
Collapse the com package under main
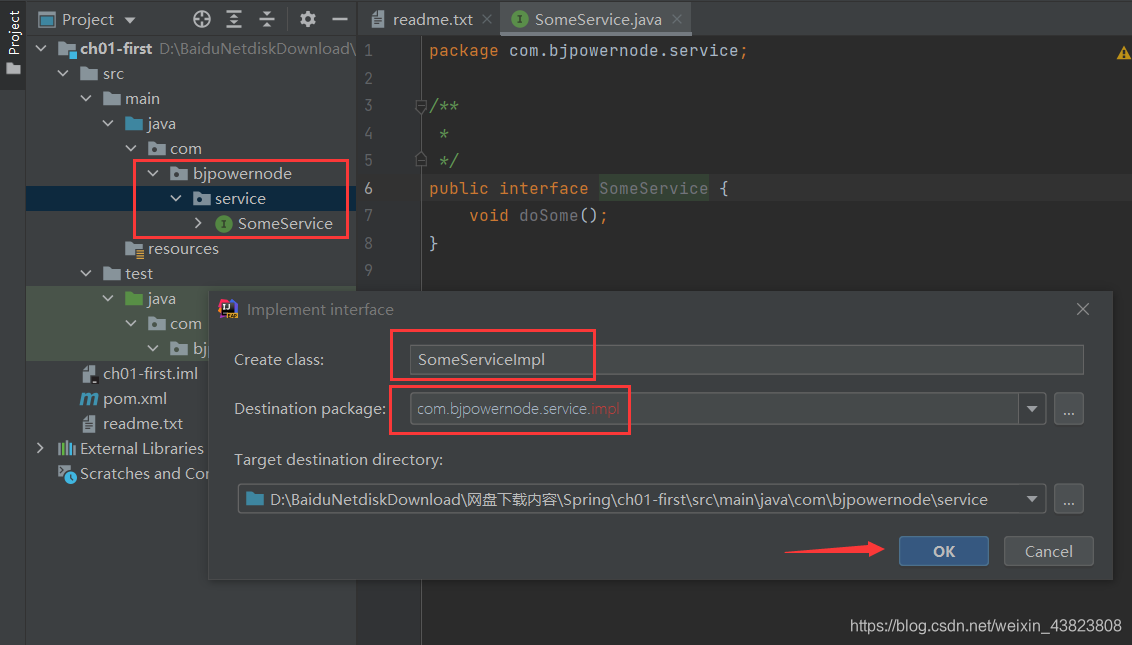(x=131, y=149)
